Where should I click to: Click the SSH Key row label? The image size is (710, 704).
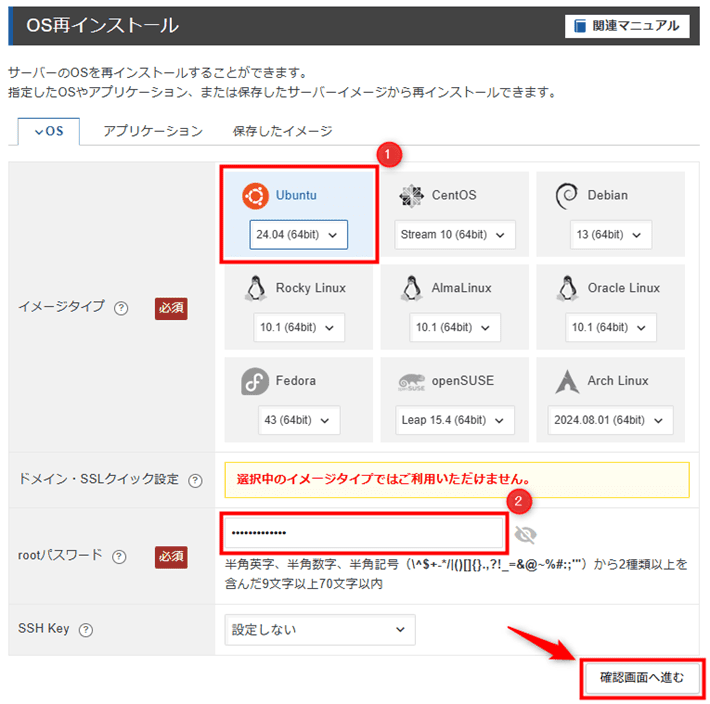click(x=43, y=629)
